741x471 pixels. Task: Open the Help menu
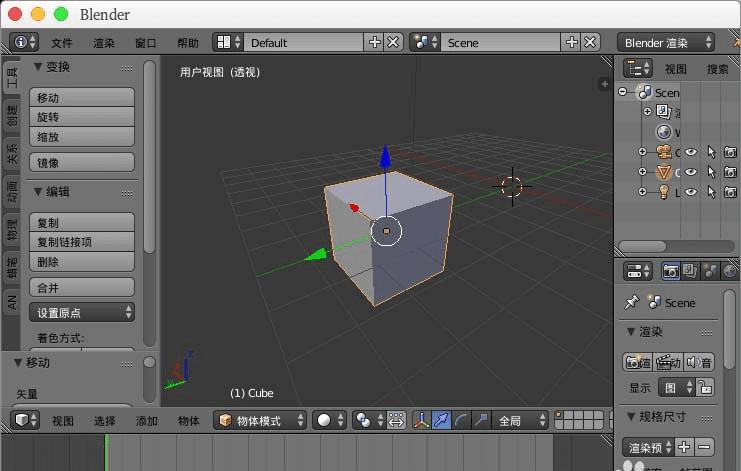[x=188, y=43]
